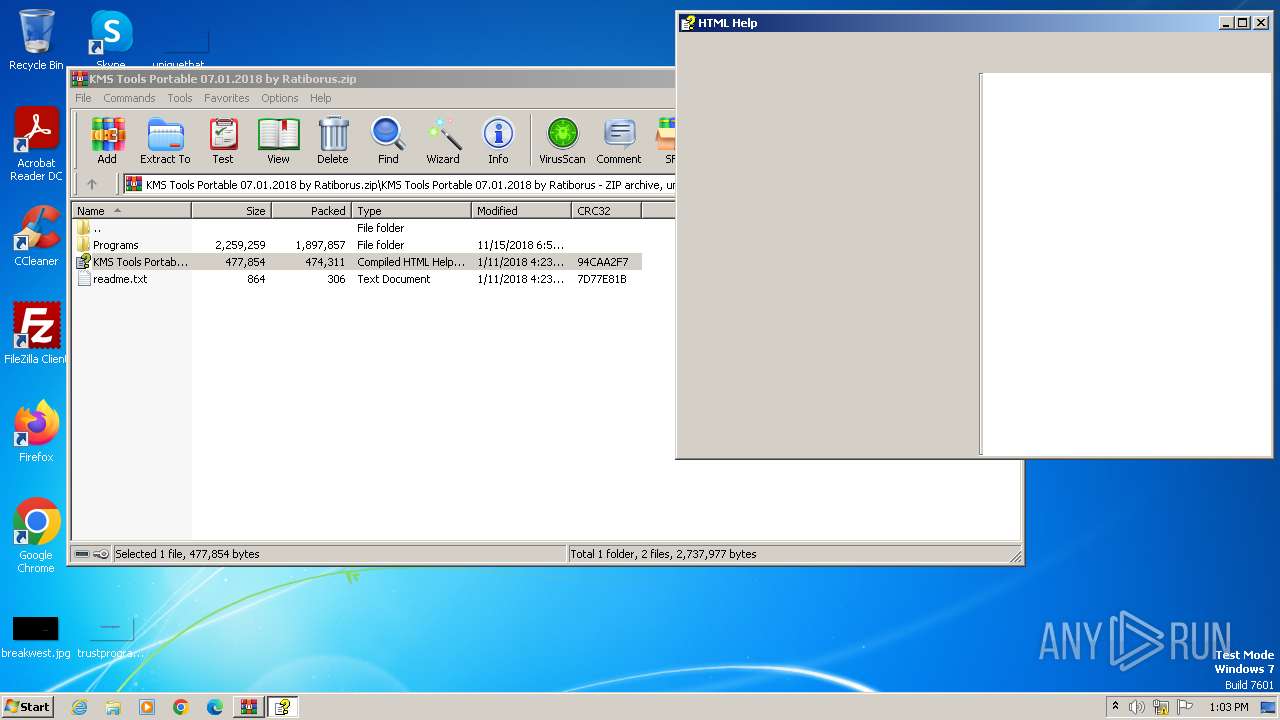Click the archive path address field
The height and width of the screenshot is (720, 1280).
tap(400, 184)
